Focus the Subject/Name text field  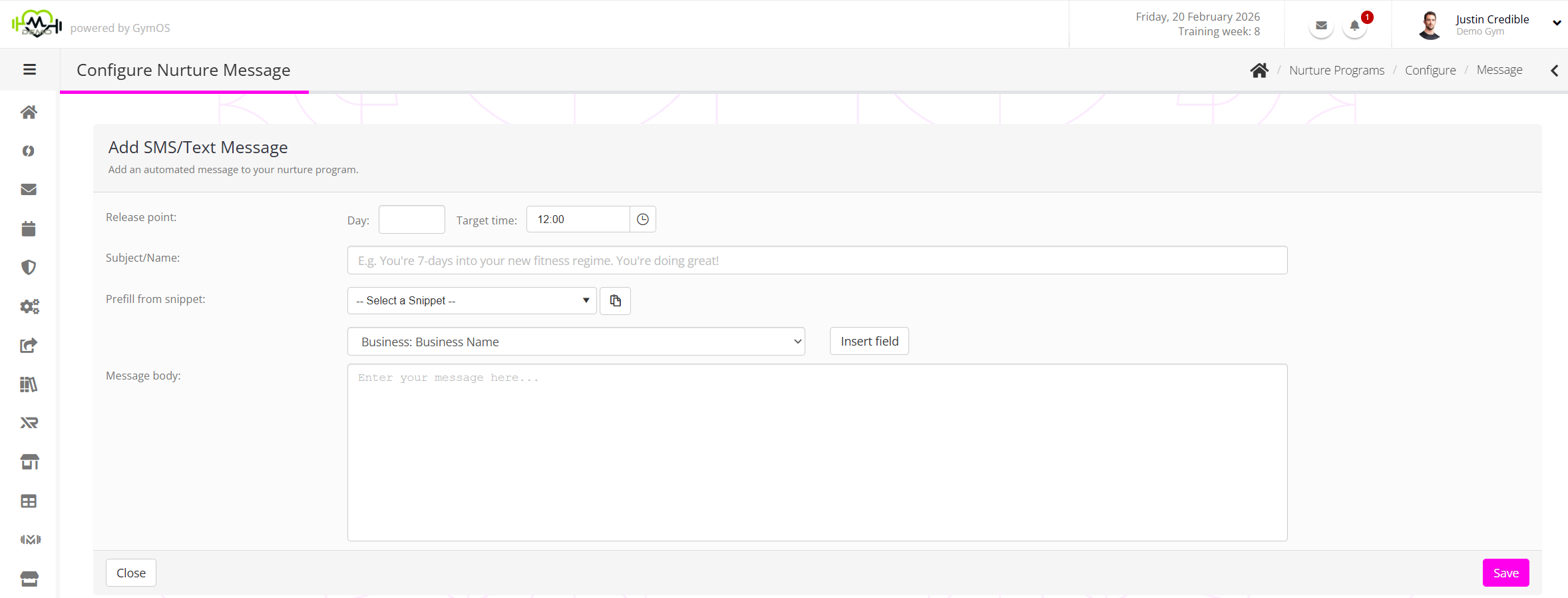(817, 260)
